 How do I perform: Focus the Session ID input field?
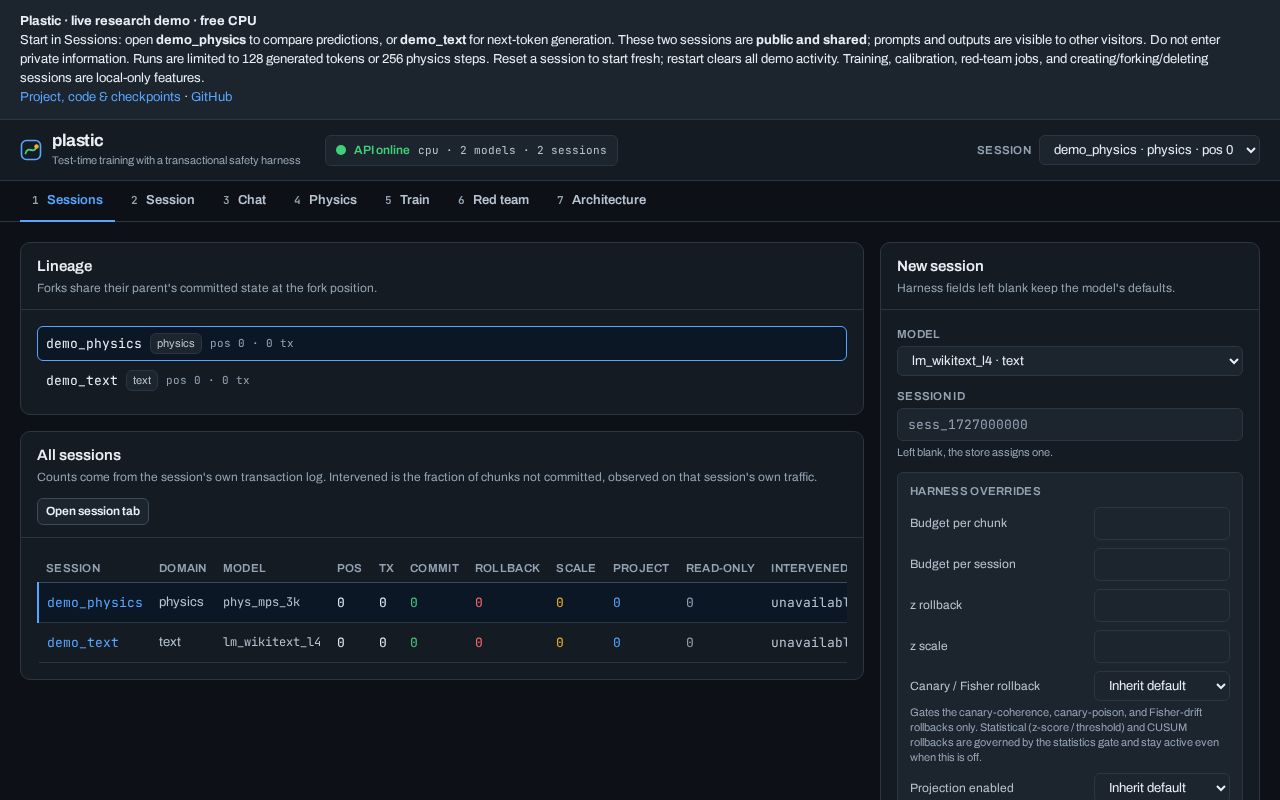pos(1070,425)
